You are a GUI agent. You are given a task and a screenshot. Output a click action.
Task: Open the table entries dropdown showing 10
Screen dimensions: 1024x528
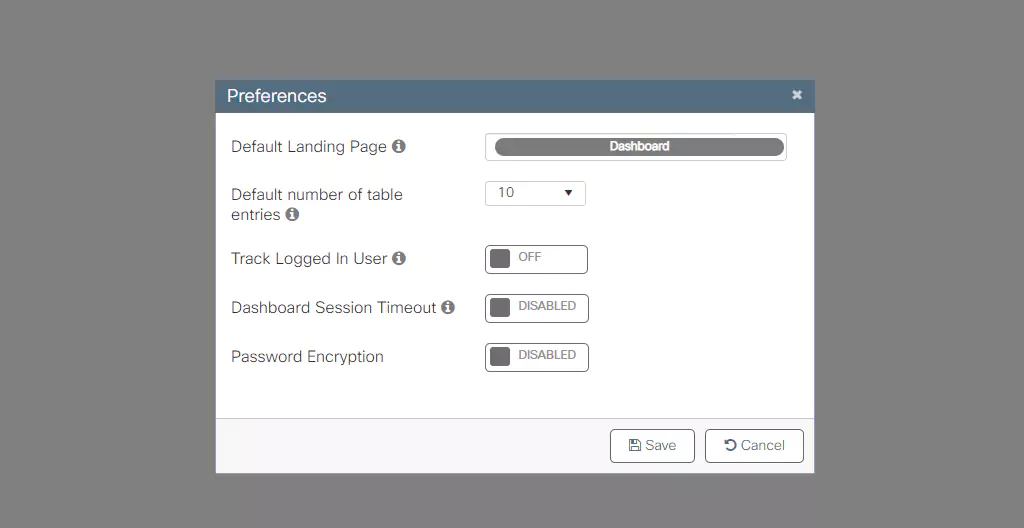point(534,193)
